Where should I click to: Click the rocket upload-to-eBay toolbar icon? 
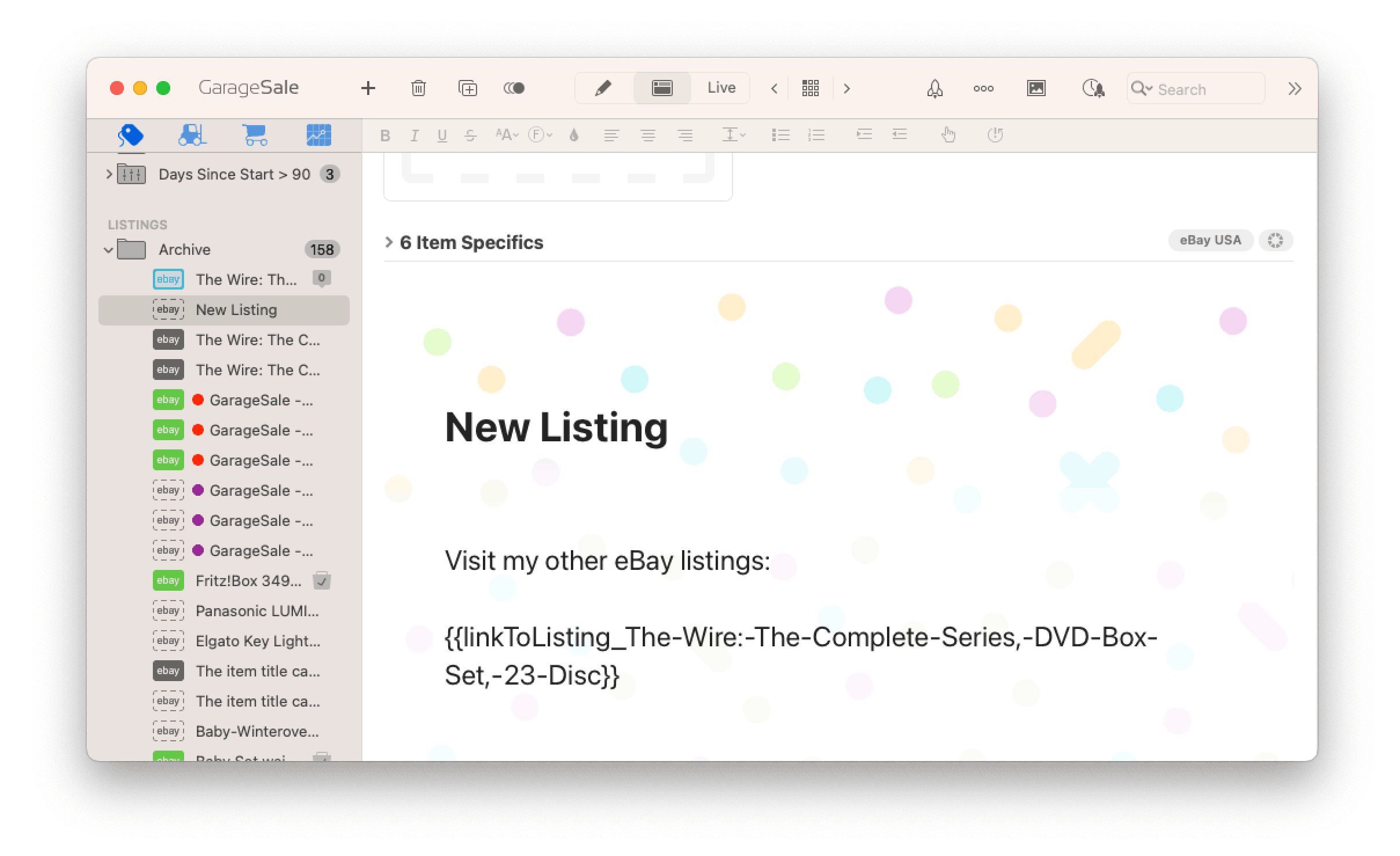pyautogui.click(x=934, y=88)
